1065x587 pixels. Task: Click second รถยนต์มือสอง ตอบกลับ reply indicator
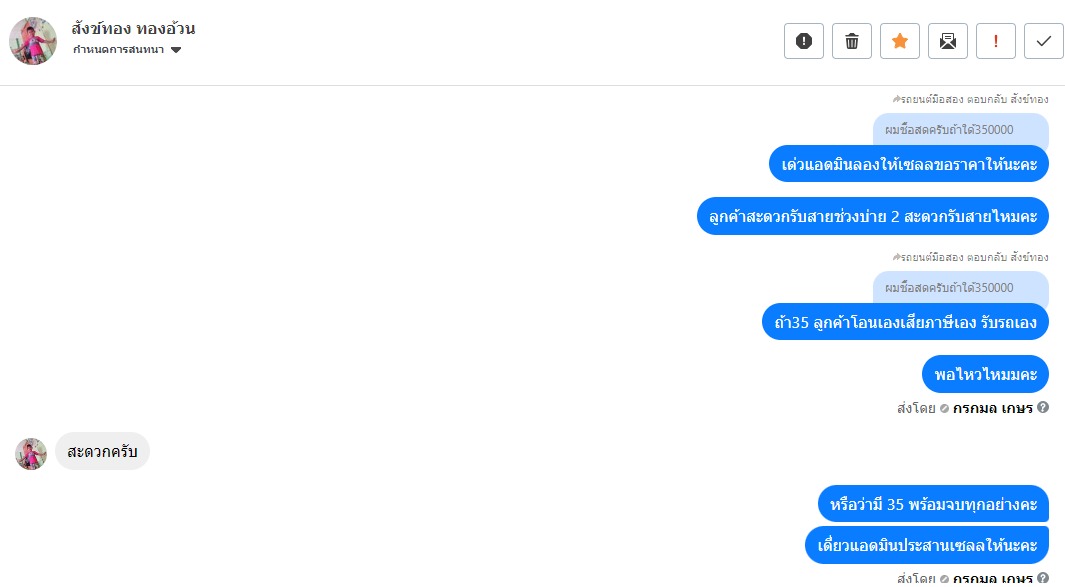(x=971, y=257)
